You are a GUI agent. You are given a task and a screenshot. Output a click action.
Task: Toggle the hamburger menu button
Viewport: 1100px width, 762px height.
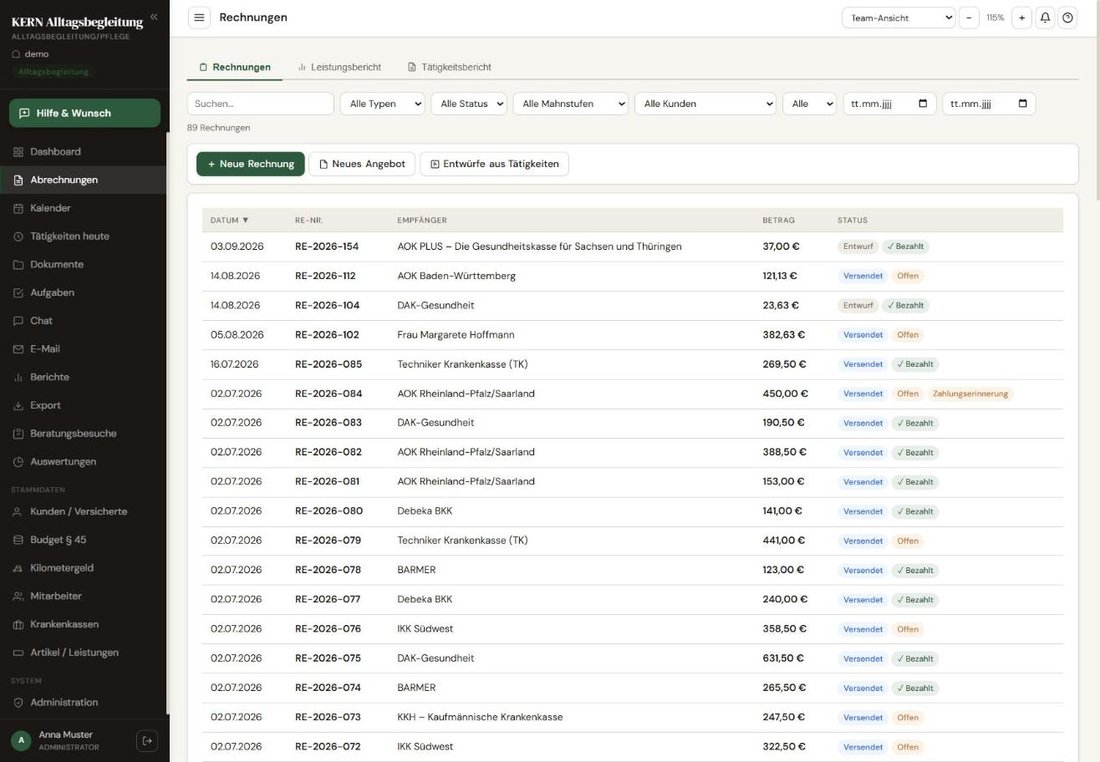pos(199,18)
